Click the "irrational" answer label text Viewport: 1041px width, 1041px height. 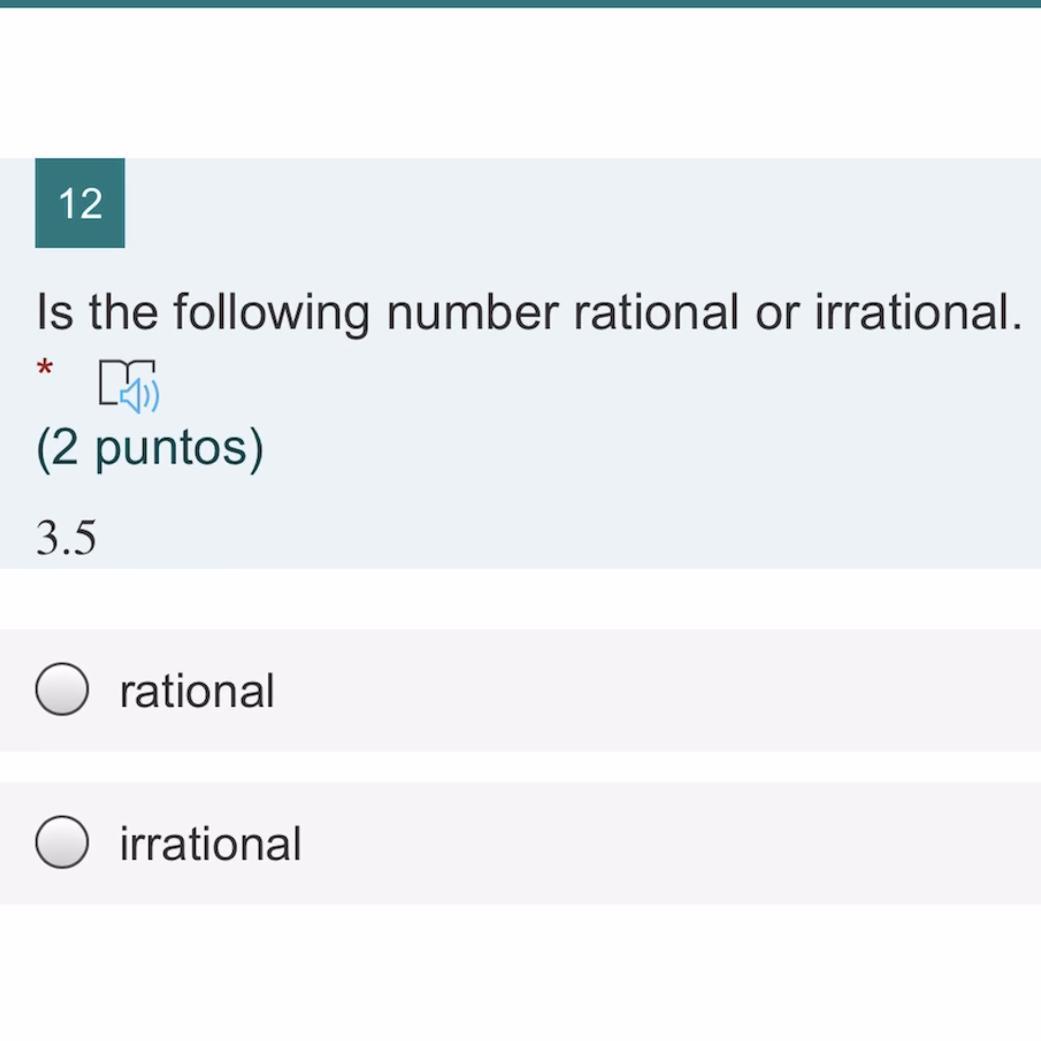[210, 843]
